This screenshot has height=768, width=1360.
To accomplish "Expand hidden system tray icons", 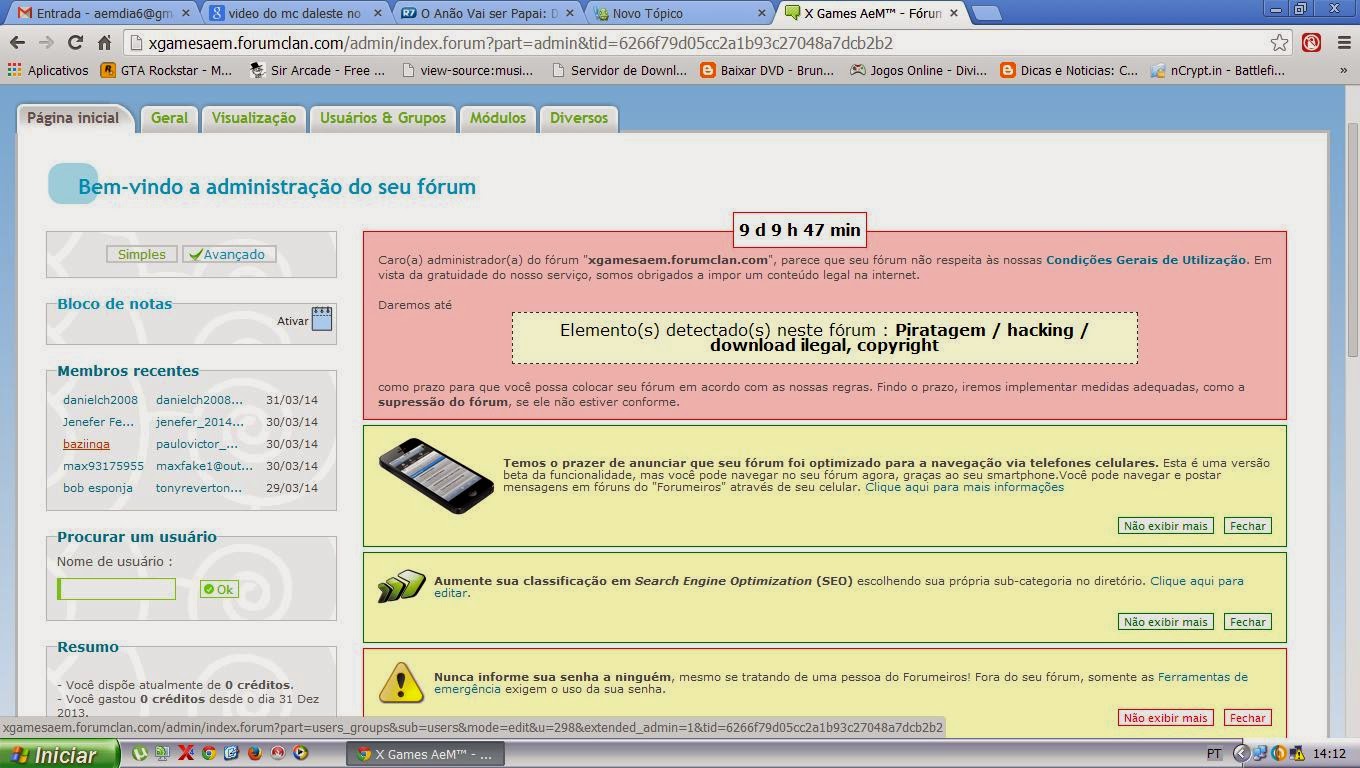I will click(1242, 754).
